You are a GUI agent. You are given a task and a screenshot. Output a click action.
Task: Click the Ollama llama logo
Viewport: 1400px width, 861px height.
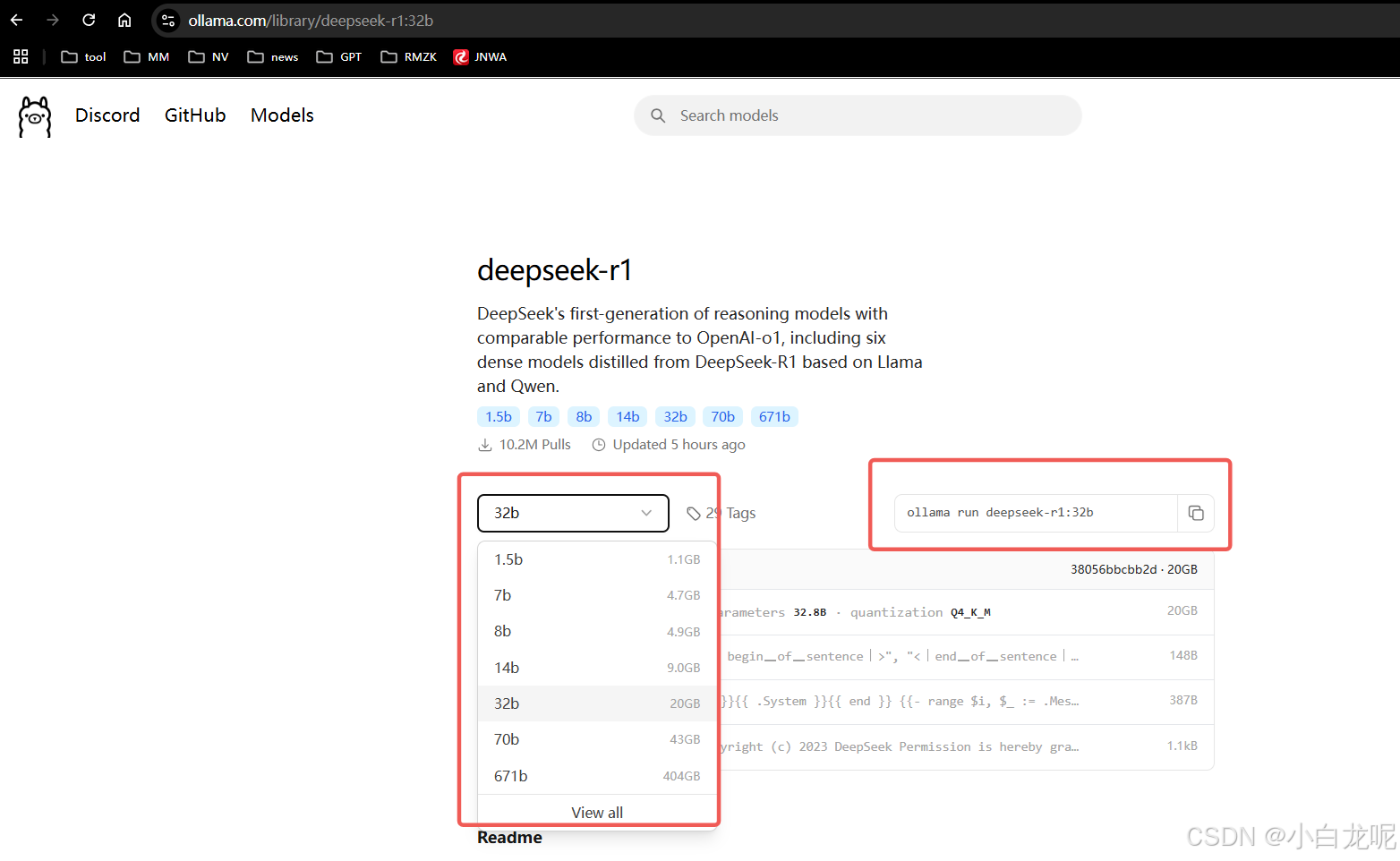(x=34, y=115)
